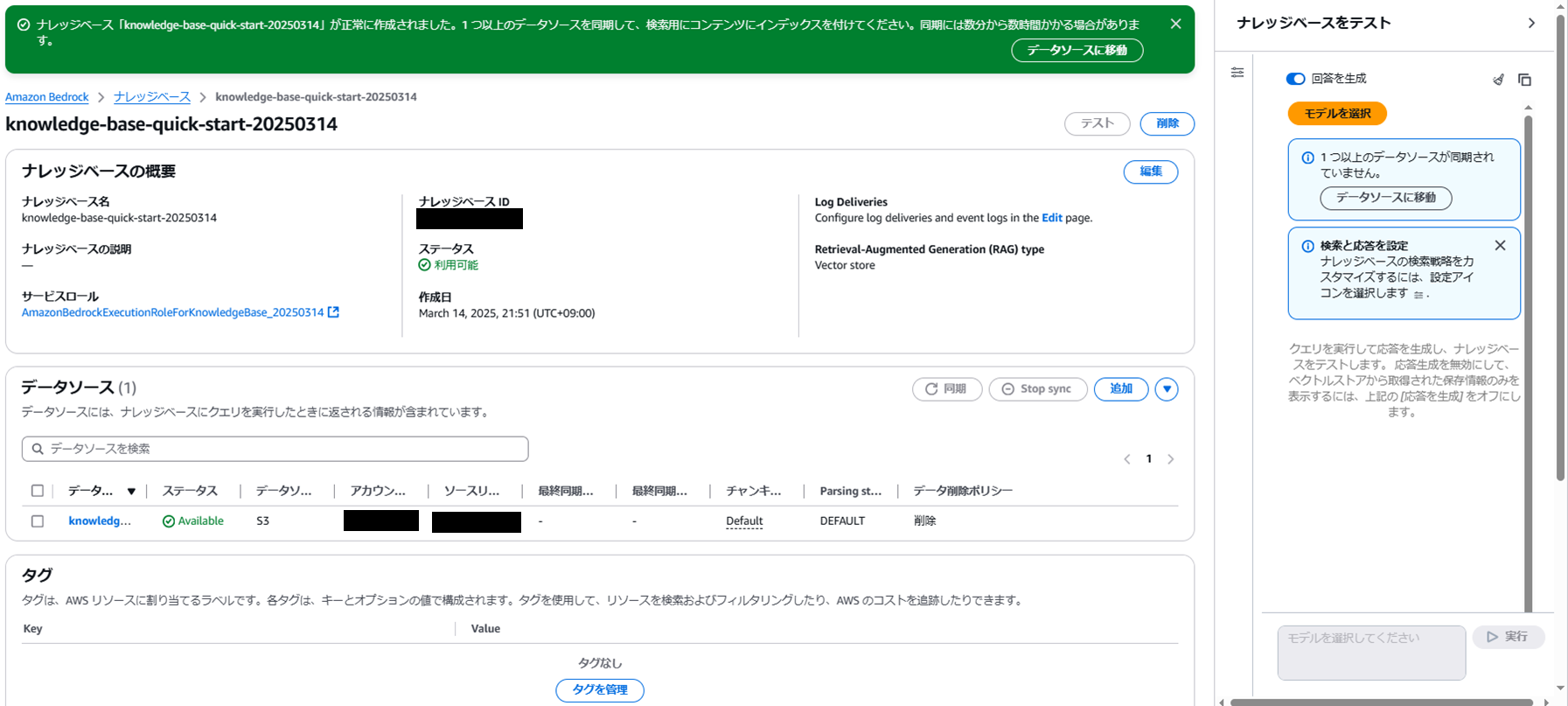Go to previous page of data sources
1568x706 pixels.
coord(1127,459)
